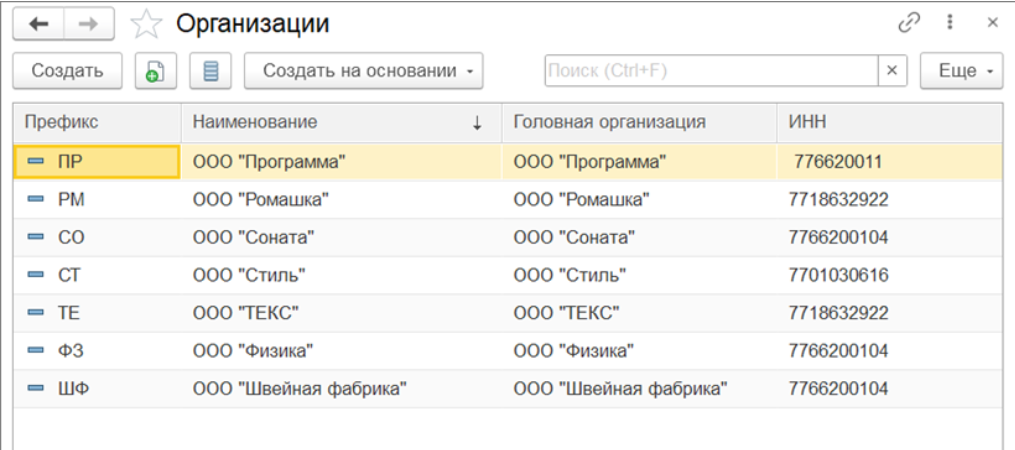The width and height of the screenshot is (1015, 450).
Task: Click ООО "Ромашка" in Головная организация column
Action: coord(640,200)
